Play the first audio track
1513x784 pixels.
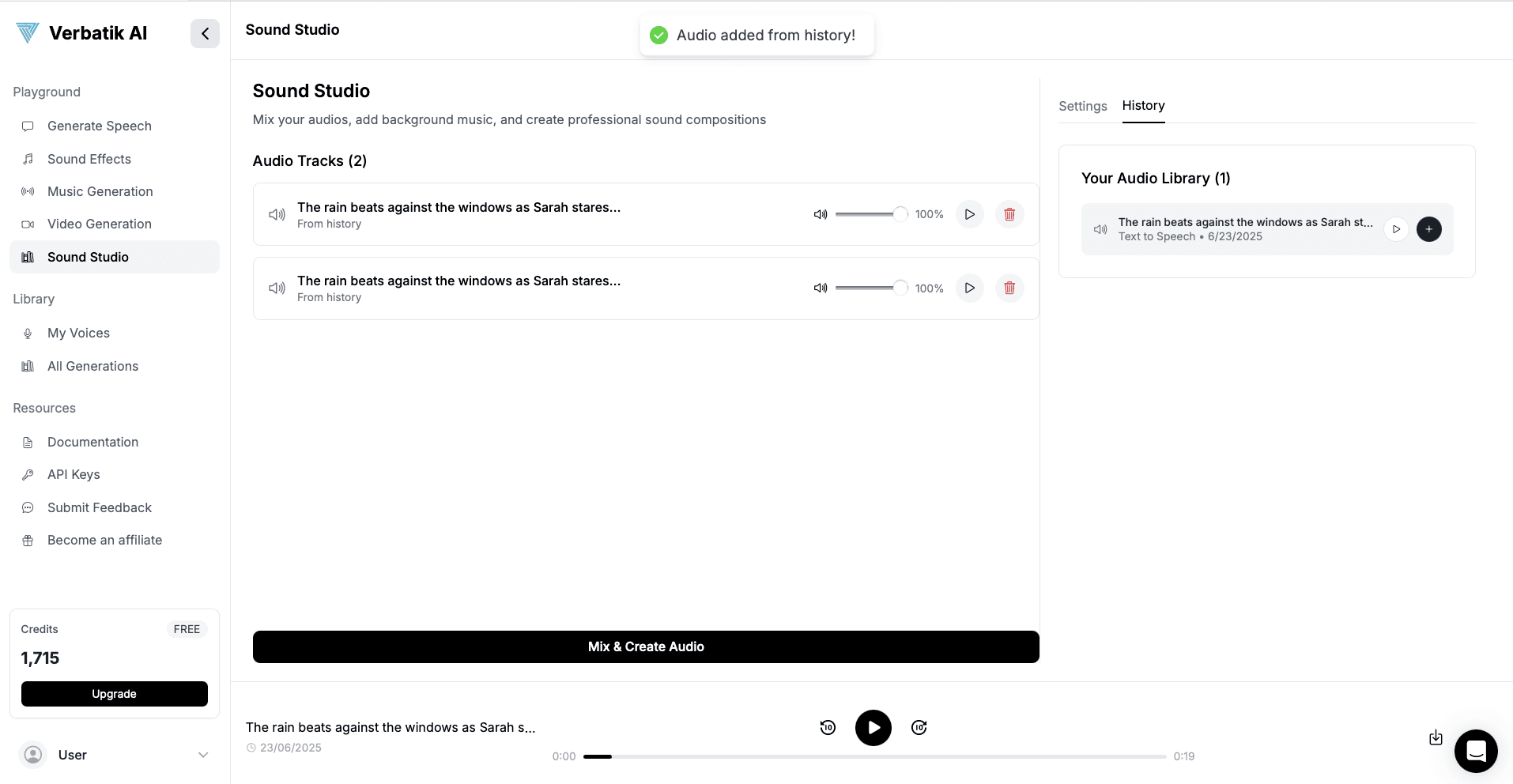point(969,214)
